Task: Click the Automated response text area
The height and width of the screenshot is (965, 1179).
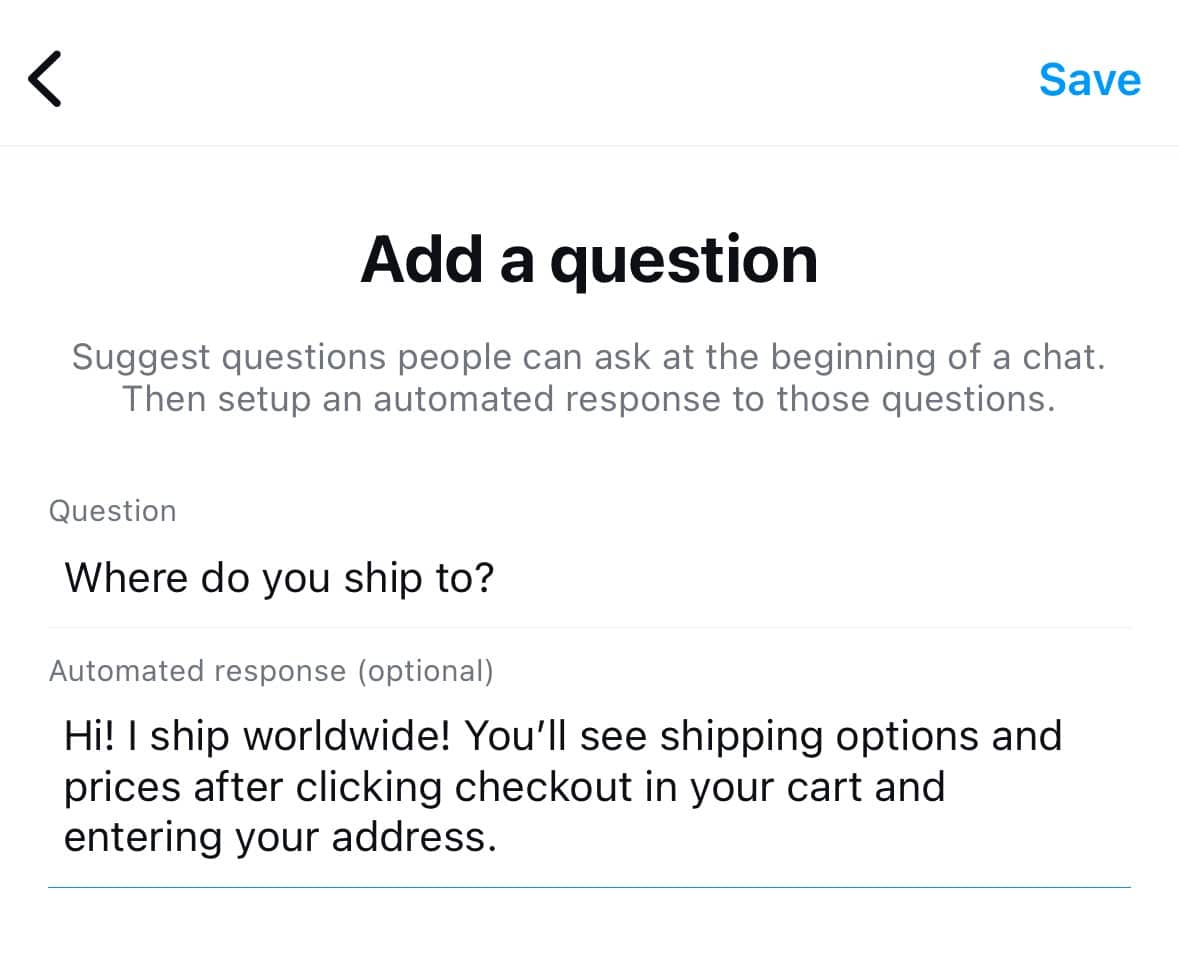Action: pyautogui.click(x=500, y=786)
